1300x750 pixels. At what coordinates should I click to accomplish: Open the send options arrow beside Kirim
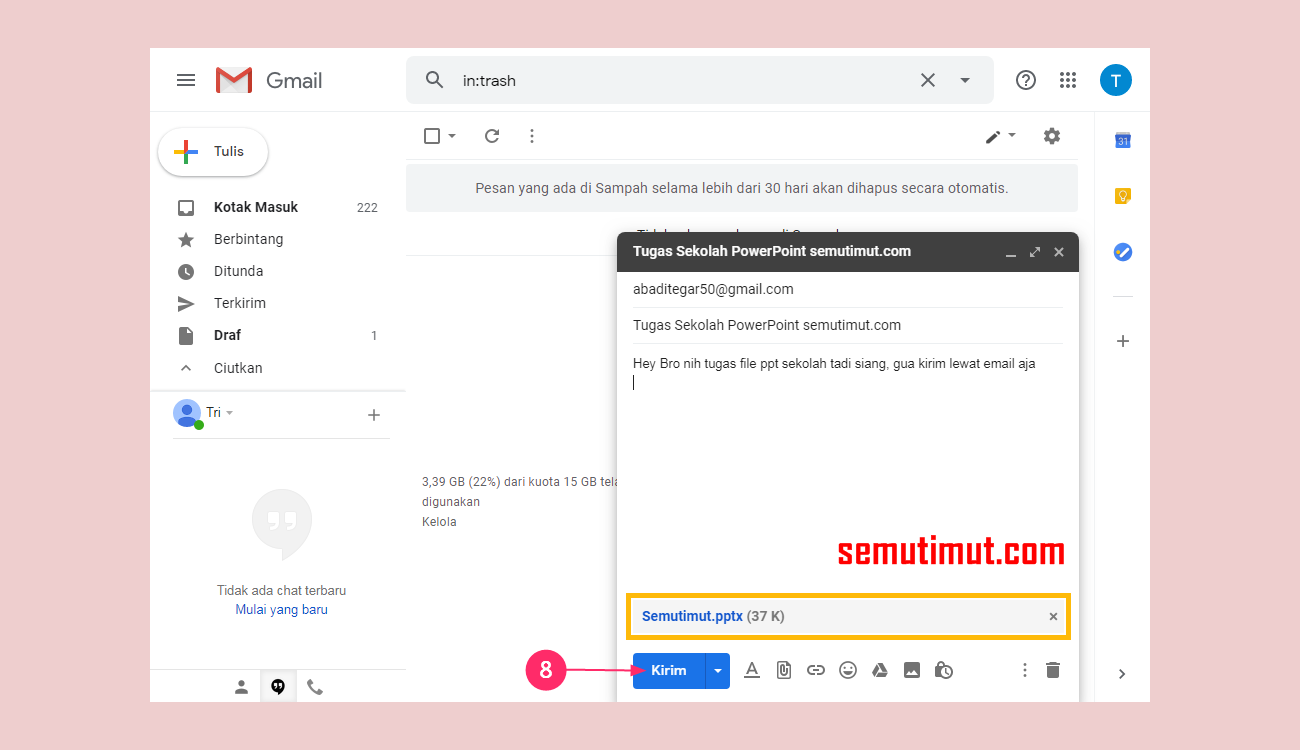[718, 671]
